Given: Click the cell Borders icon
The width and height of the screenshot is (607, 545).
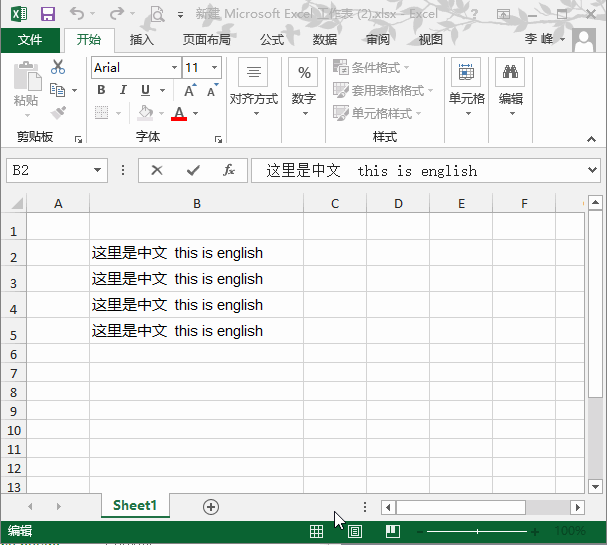Looking at the screenshot, I should [x=101, y=113].
